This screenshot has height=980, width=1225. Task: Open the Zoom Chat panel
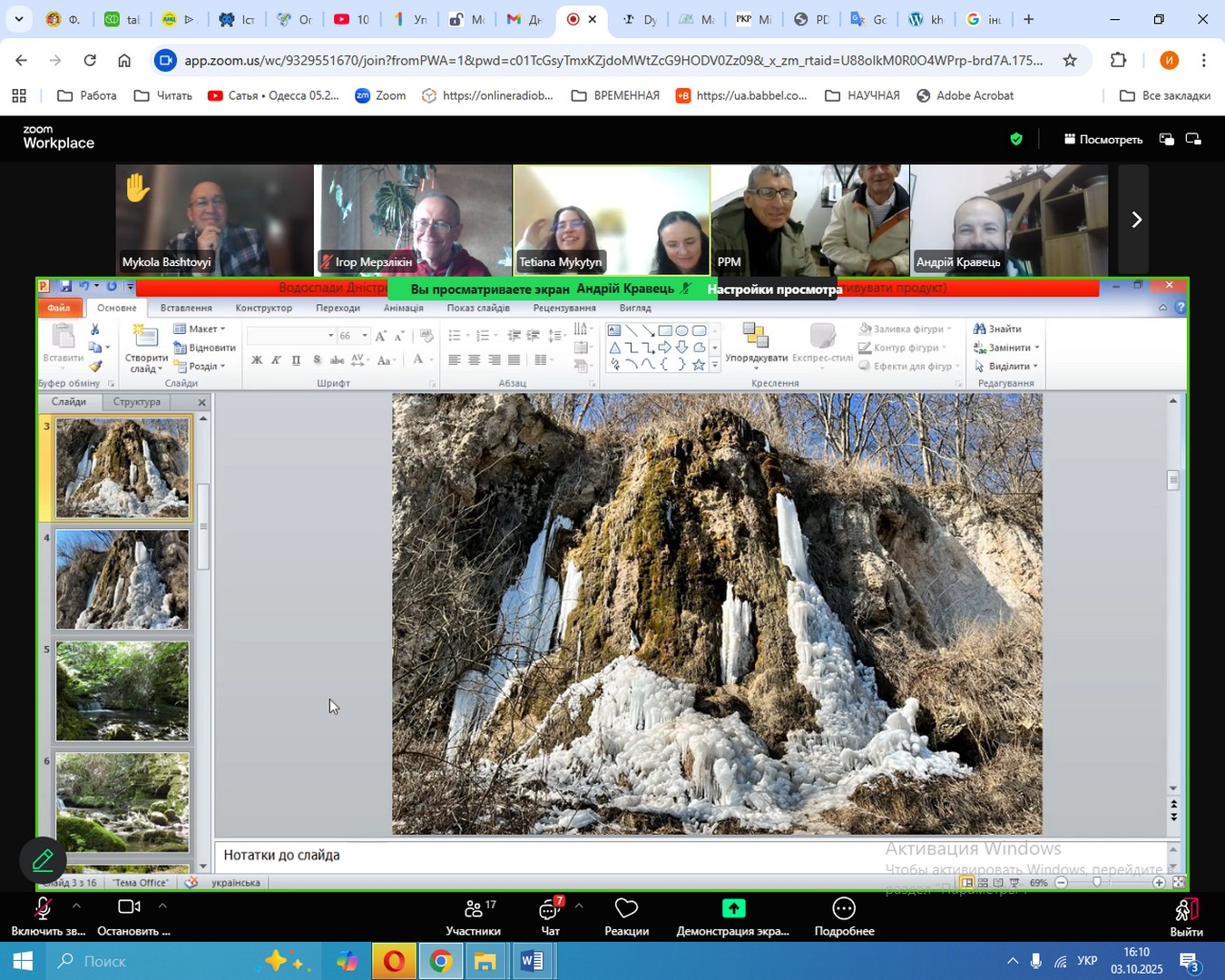click(550, 910)
